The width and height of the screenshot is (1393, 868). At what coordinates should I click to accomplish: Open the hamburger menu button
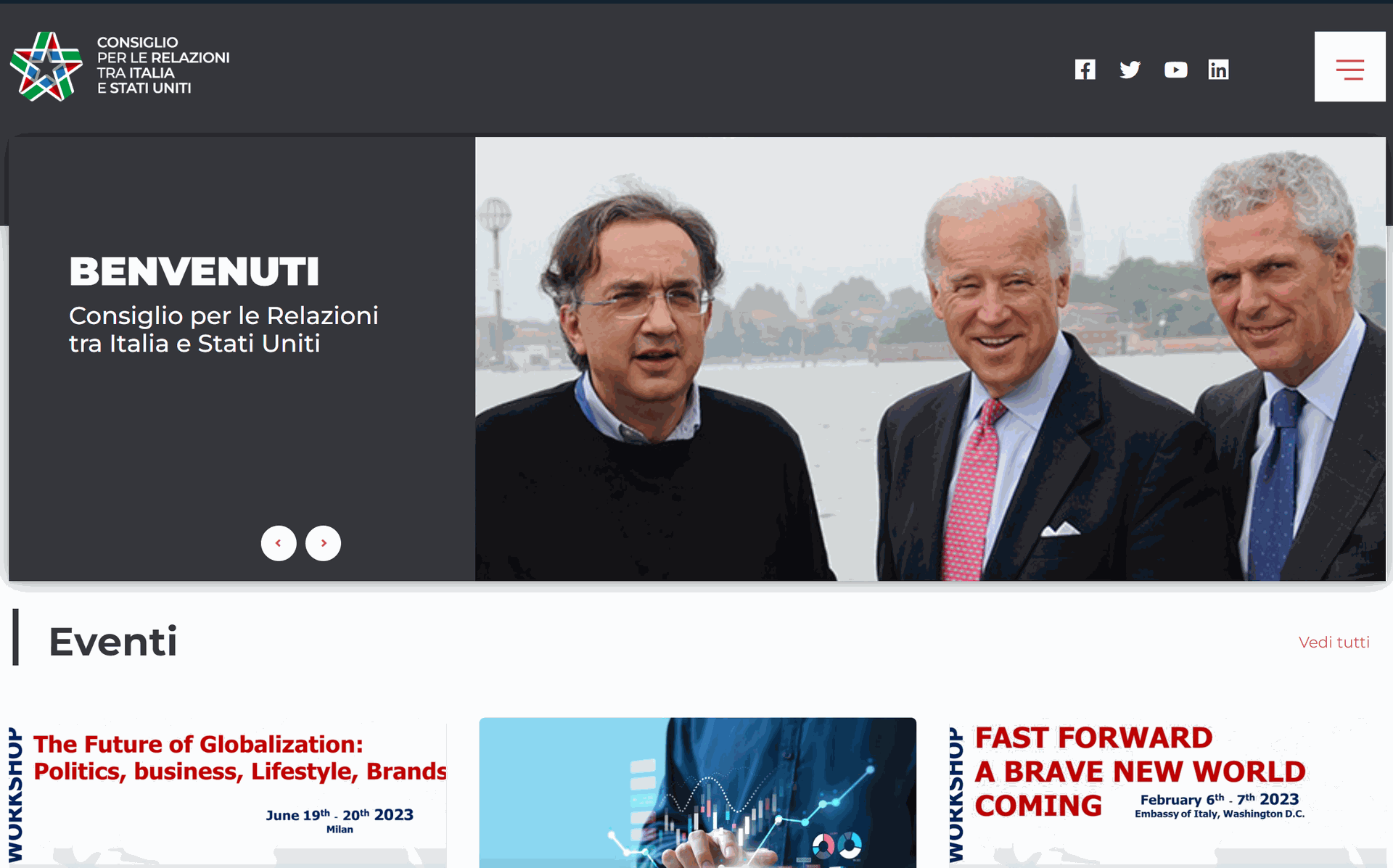click(1349, 67)
